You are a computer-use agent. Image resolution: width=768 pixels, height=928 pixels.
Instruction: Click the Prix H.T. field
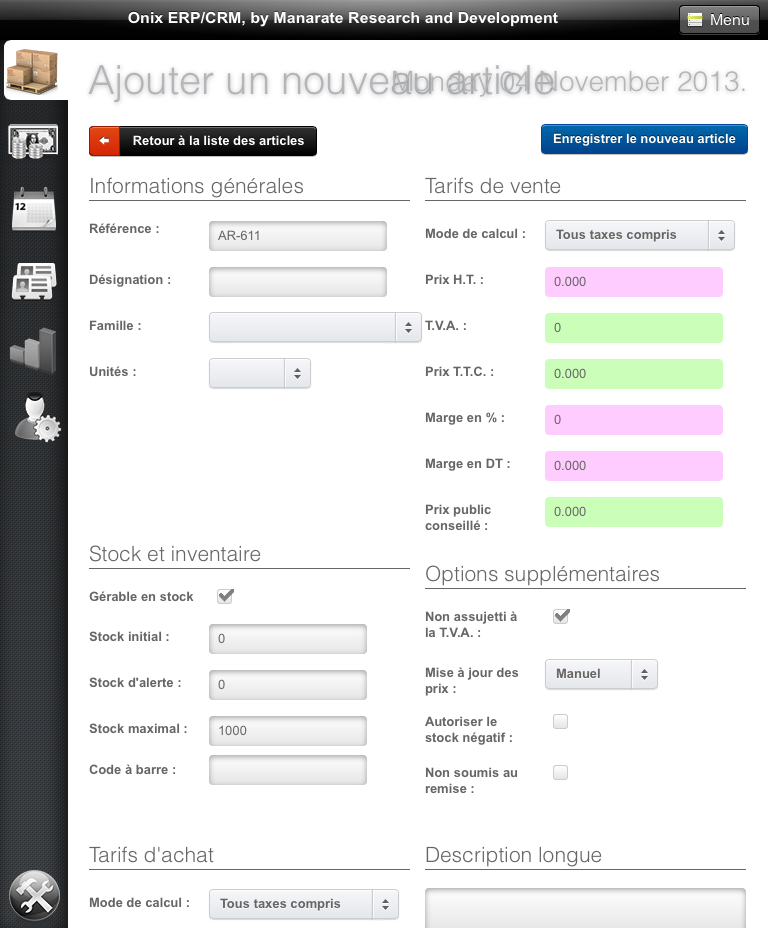pos(634,282)
